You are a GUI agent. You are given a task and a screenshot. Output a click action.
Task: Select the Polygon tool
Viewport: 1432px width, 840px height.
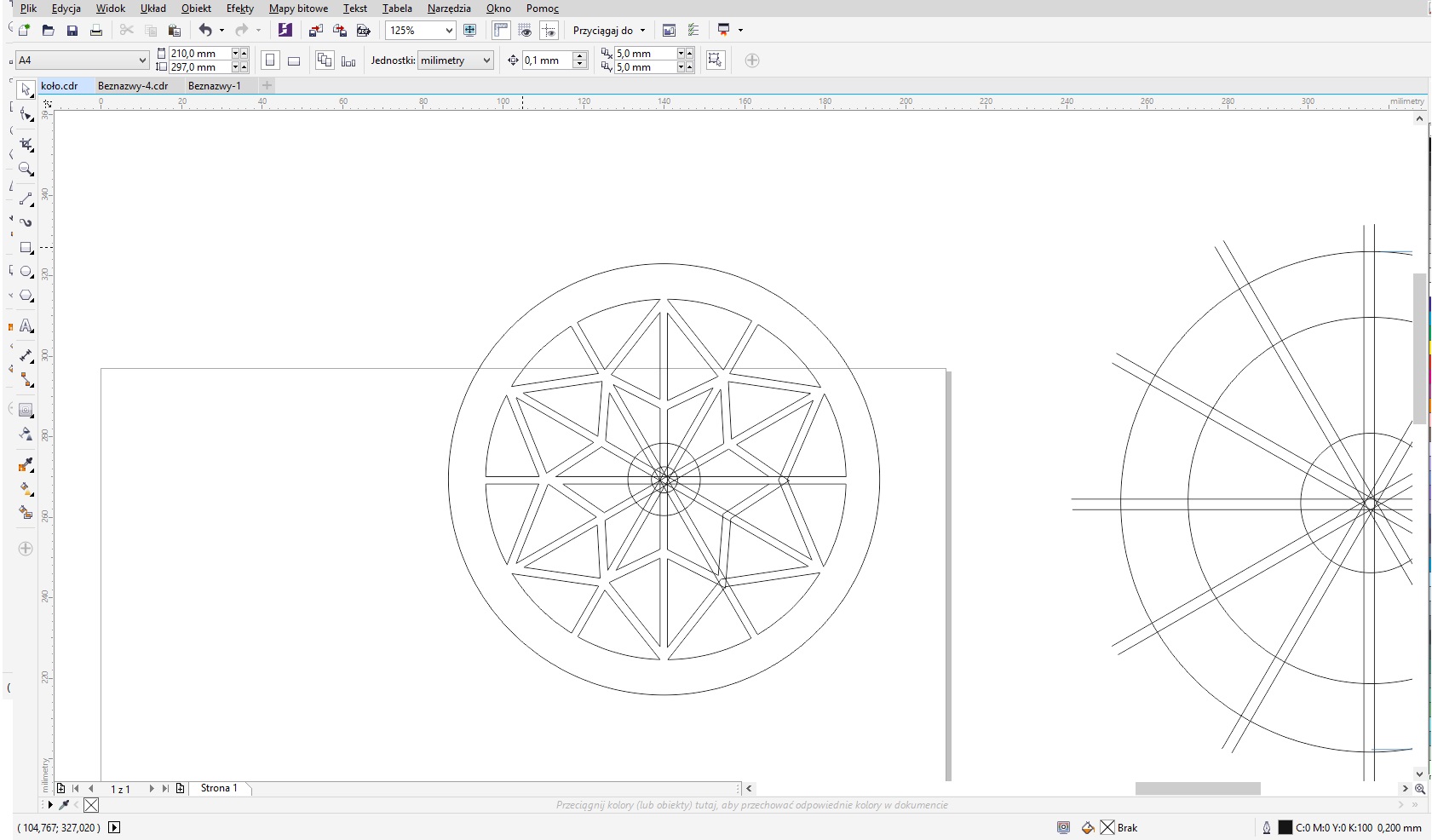[x=26, y=296]
